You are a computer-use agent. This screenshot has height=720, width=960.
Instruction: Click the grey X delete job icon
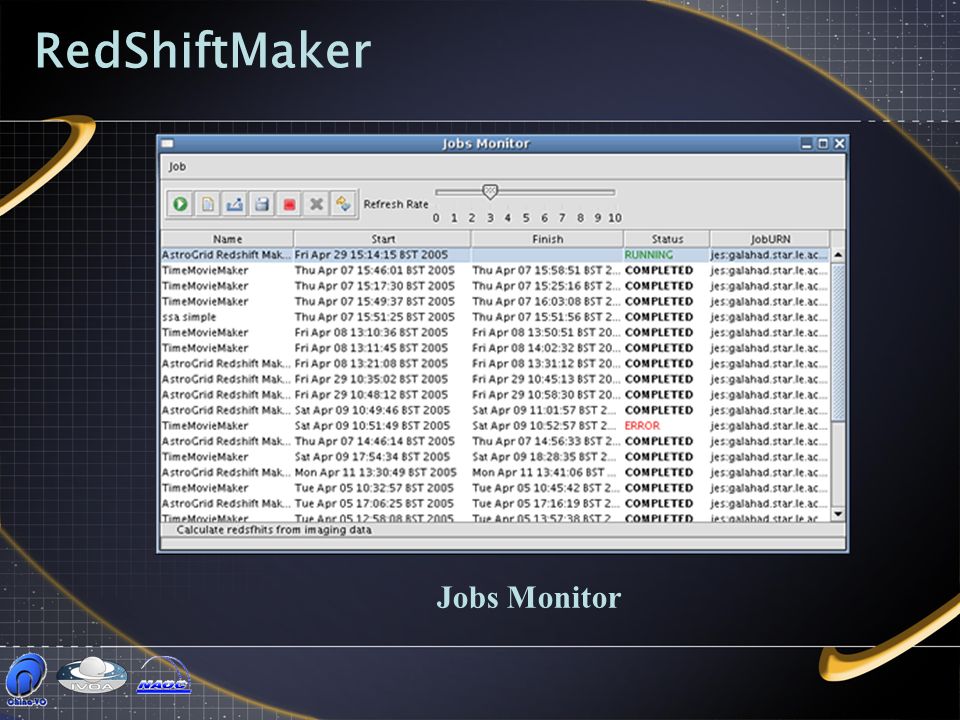(316, 204)
